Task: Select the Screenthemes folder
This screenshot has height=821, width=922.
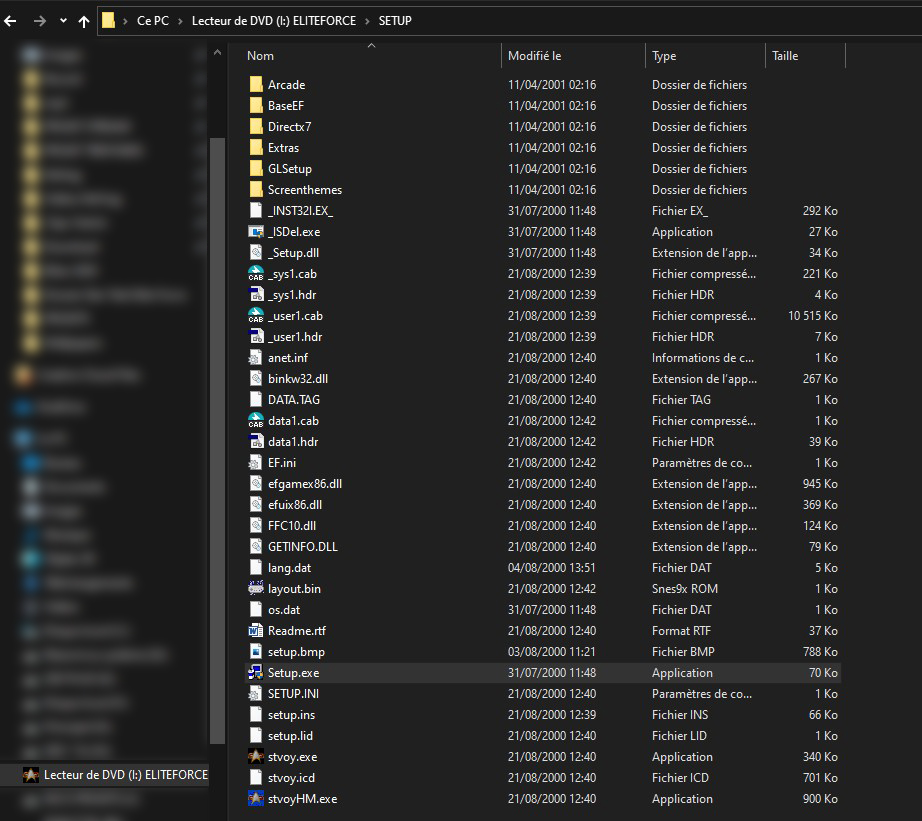Action: click(304, 190)
